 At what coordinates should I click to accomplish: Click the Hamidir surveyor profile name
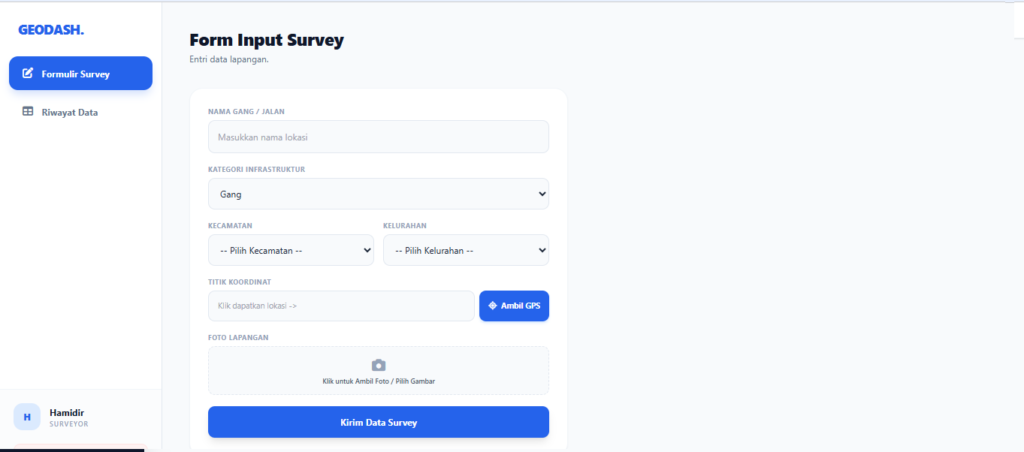[67, 413]
